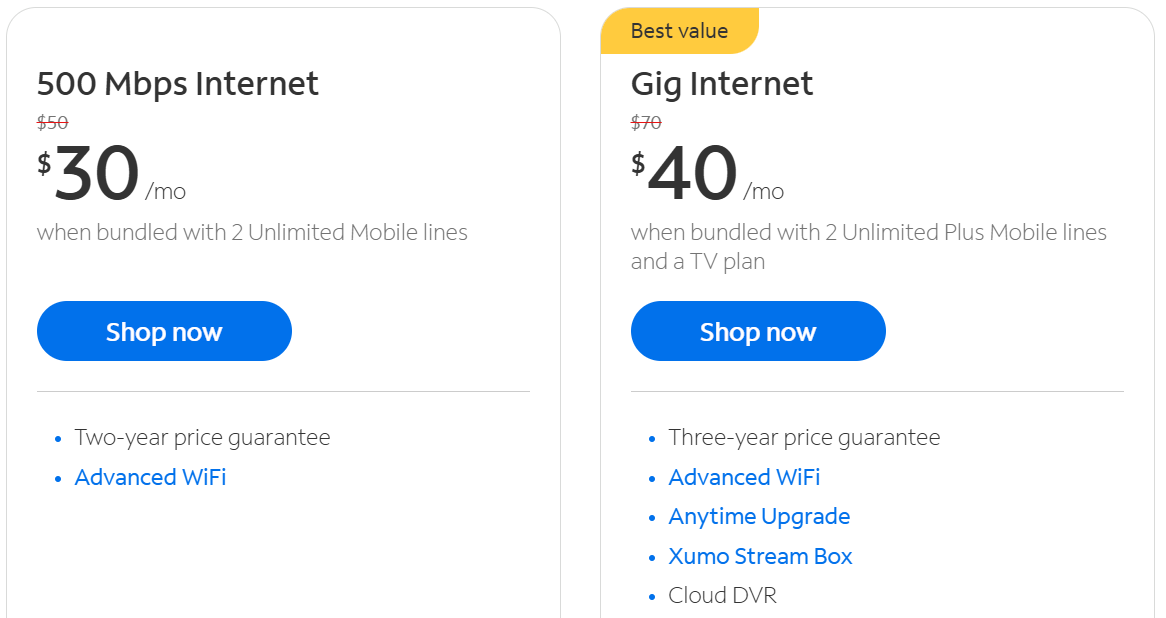
Task: Open the Anytime Upgrade link
Action: click(759, 516)
